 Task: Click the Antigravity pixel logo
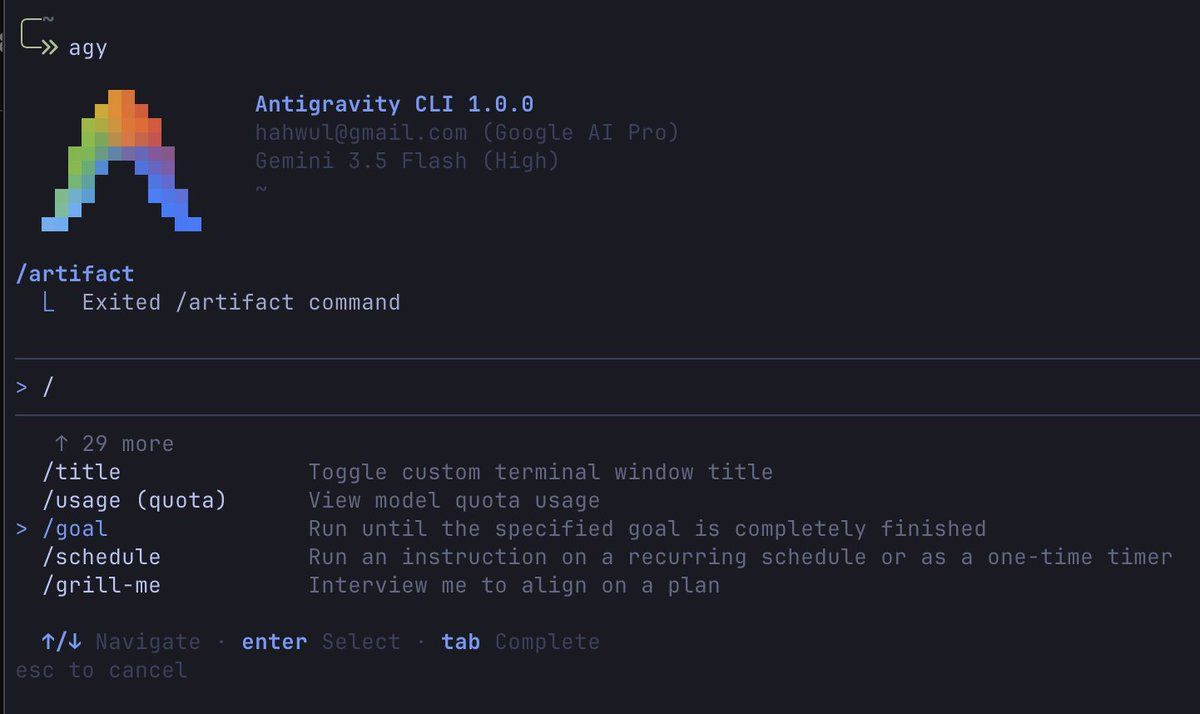tap(121, 160)
